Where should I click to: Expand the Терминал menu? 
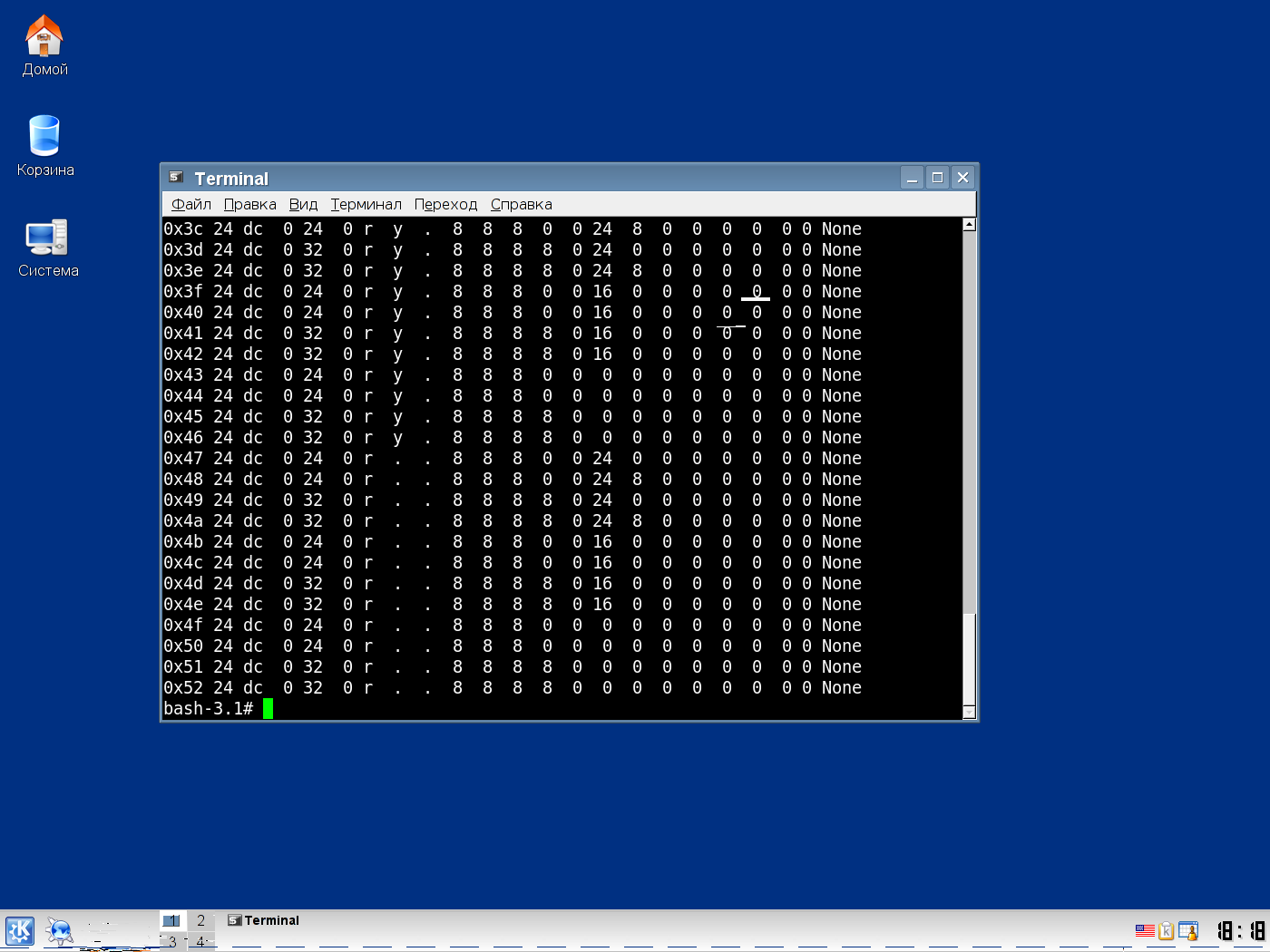click(366, 204)
